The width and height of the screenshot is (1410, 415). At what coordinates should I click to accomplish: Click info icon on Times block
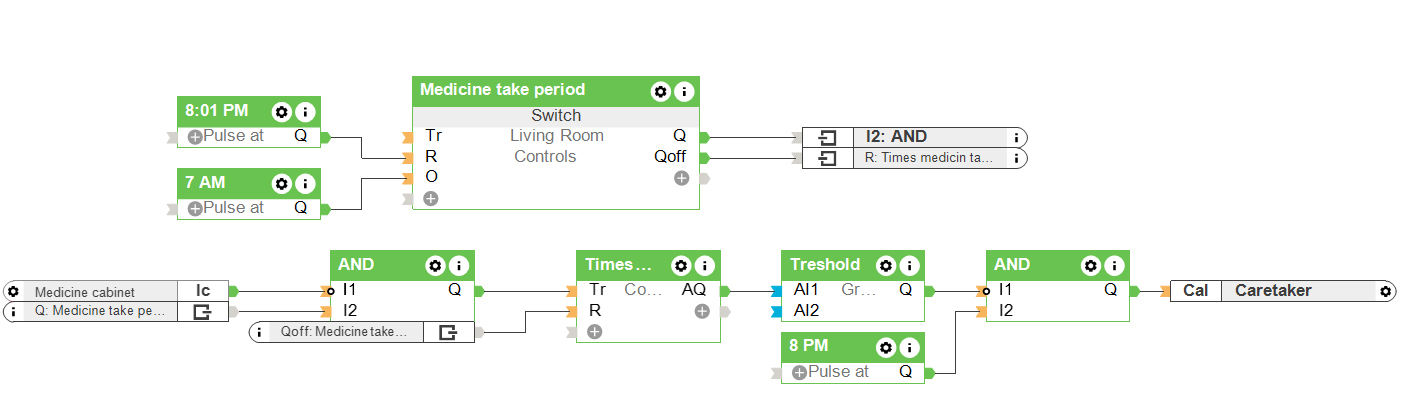(705, 265)
